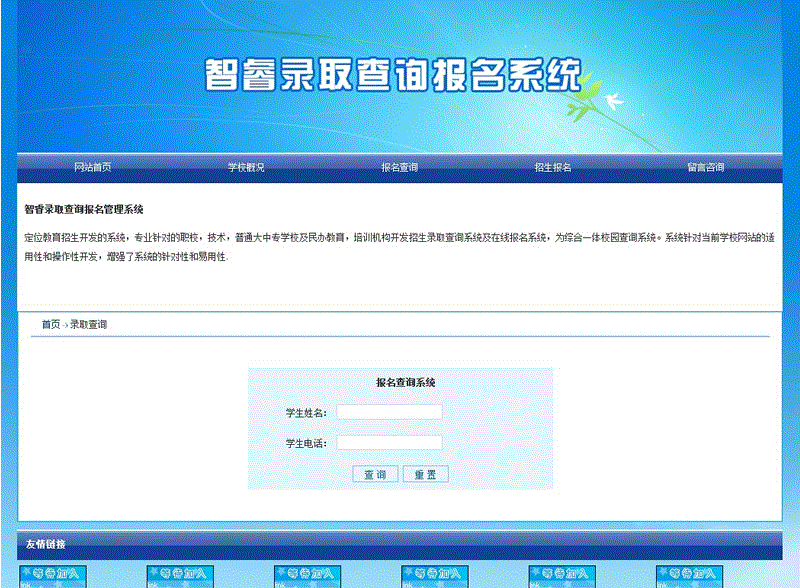
Task: Open the 留言咨询 page
Action: [705, 167]
